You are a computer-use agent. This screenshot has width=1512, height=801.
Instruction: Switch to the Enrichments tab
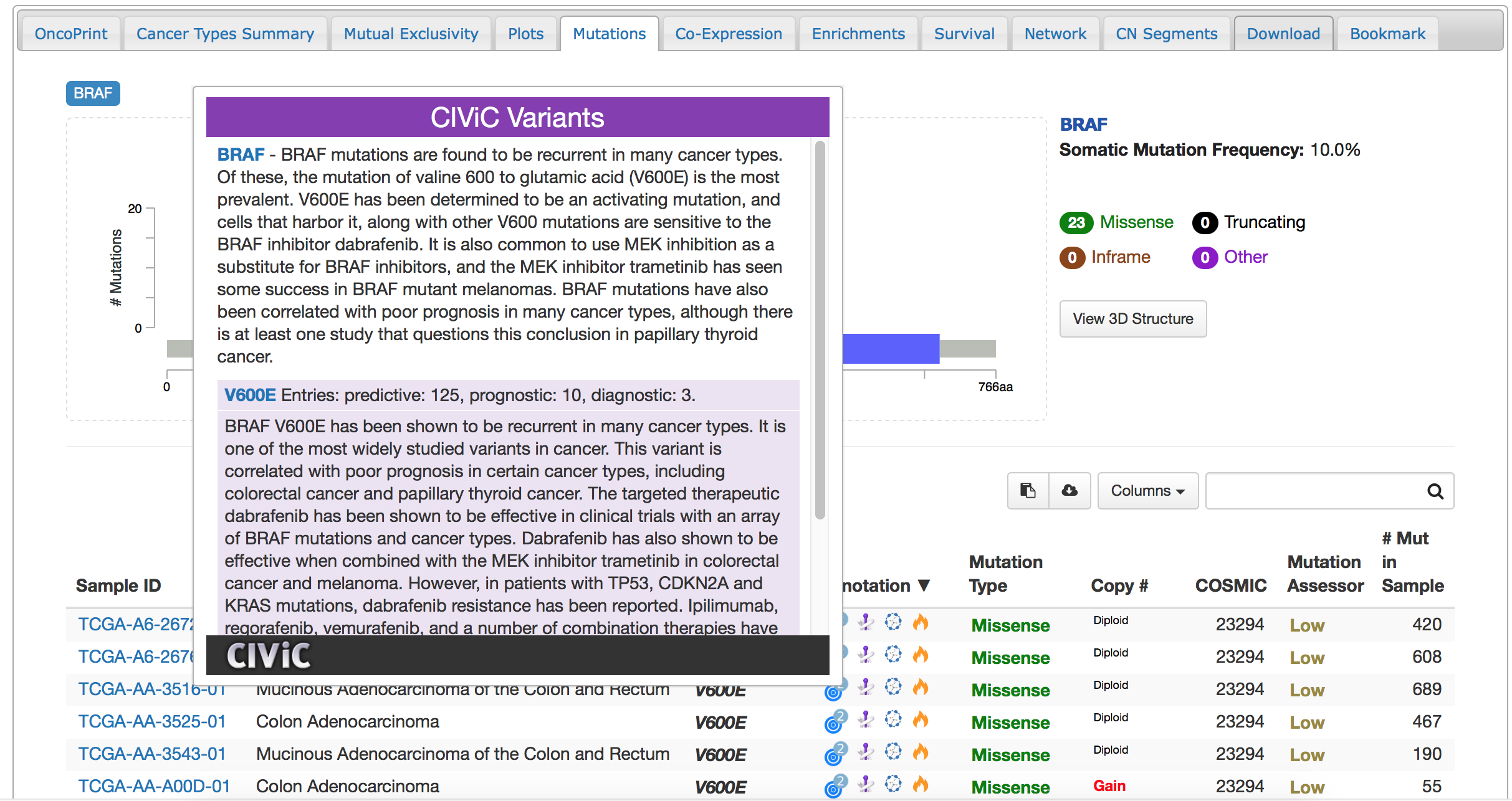[858, 34]
